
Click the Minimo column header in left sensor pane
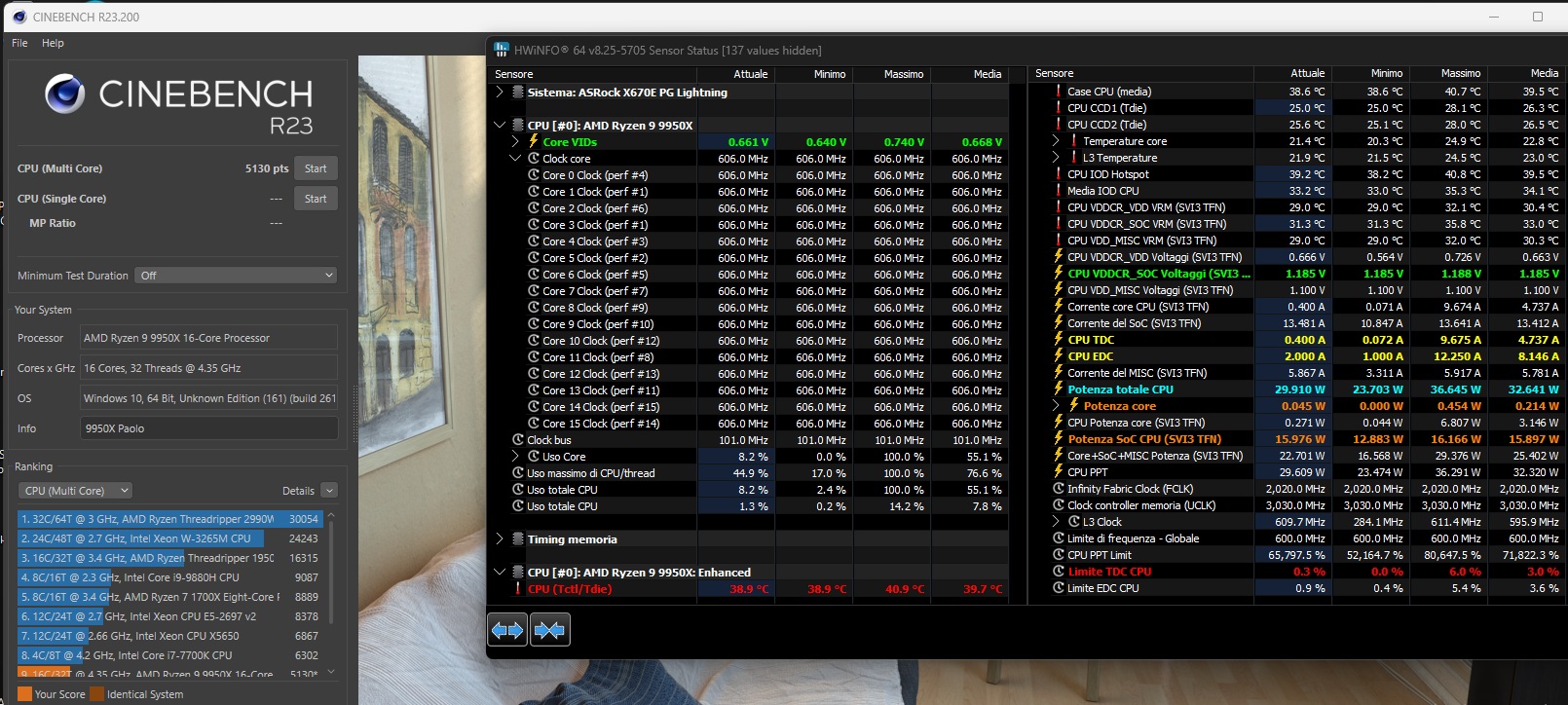click(830, 74)
